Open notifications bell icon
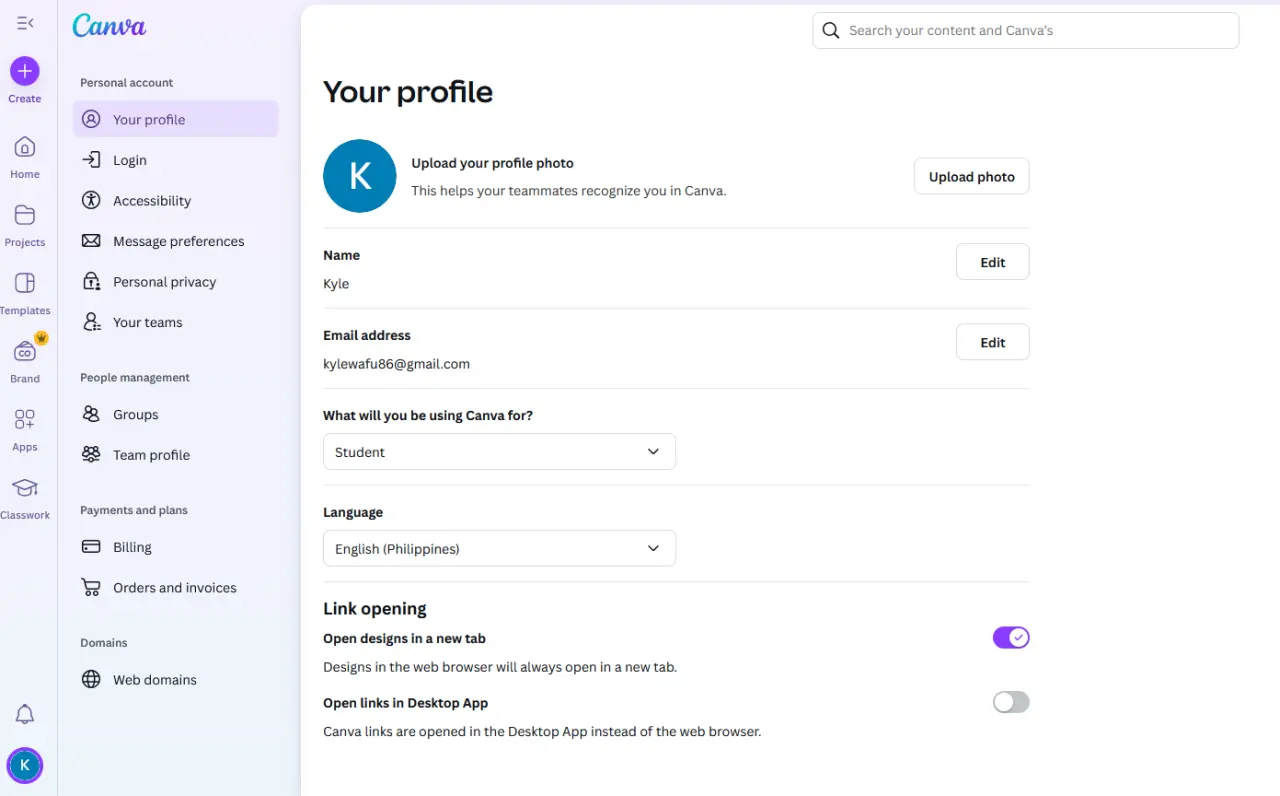The height and width of the screenshot is (796, 1280). click(x=25, y=714)
